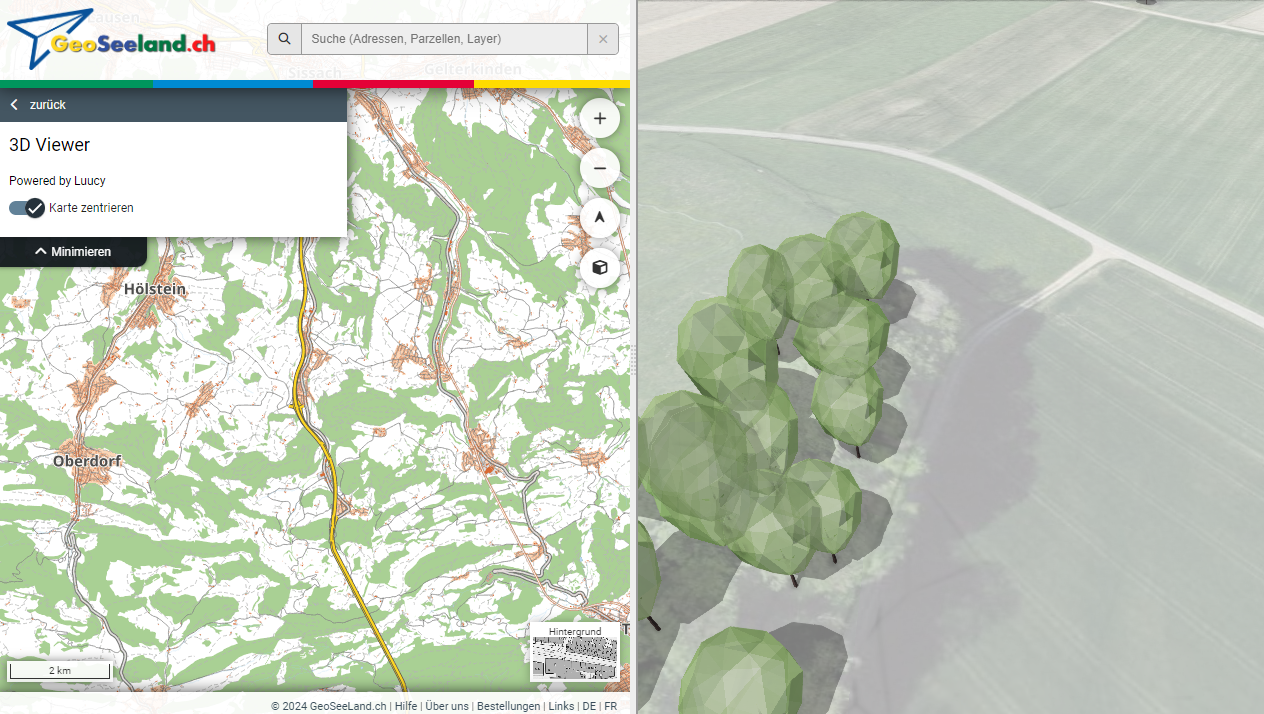Zoom in with the plus button

point(600,118)
